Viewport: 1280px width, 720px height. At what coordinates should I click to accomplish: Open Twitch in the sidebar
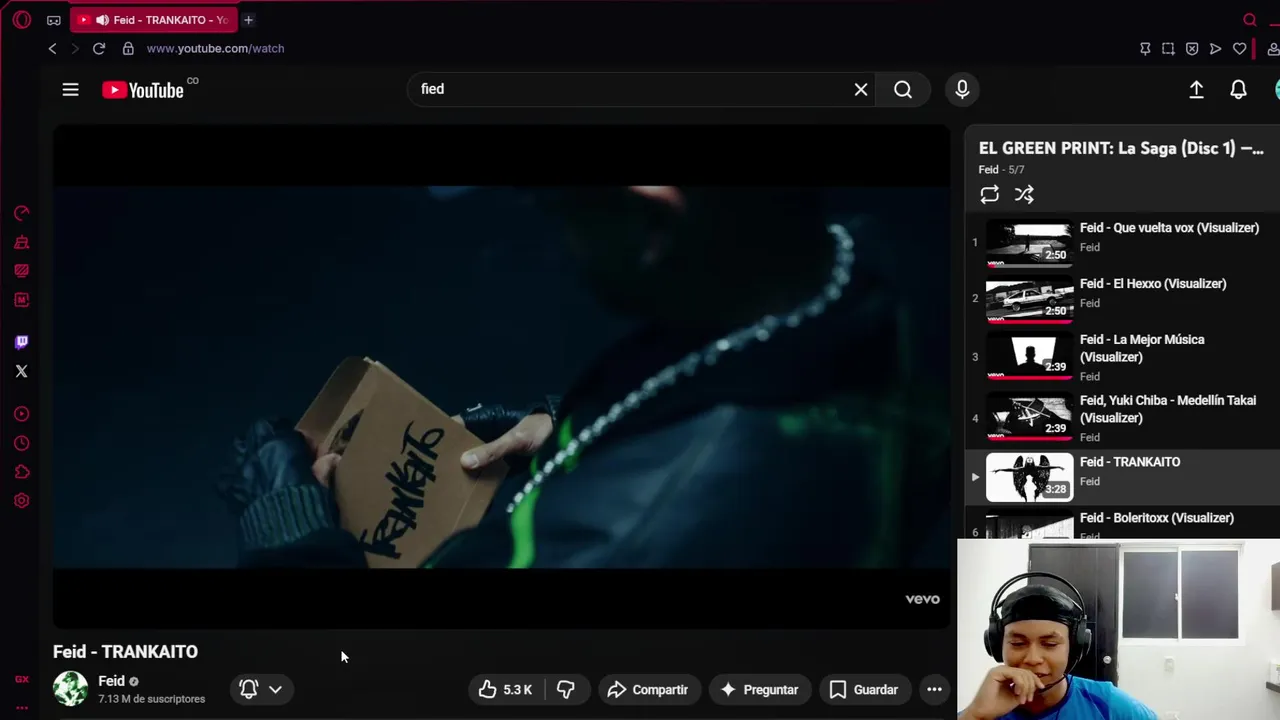[x=21, y=342]
